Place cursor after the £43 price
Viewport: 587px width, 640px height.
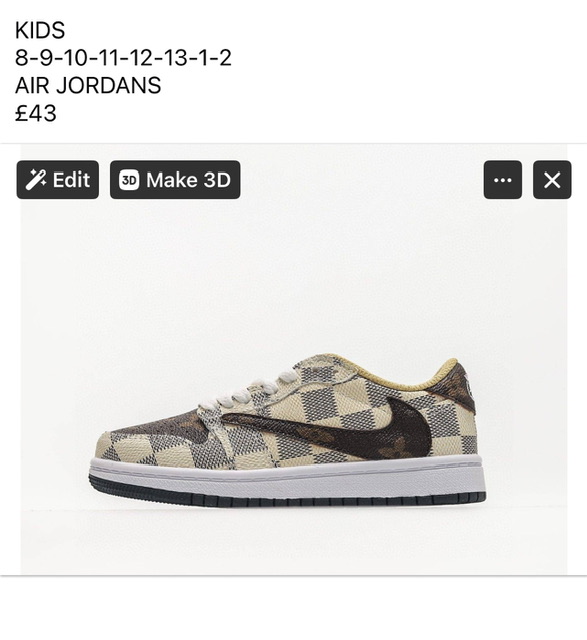[x=56, y=113]
